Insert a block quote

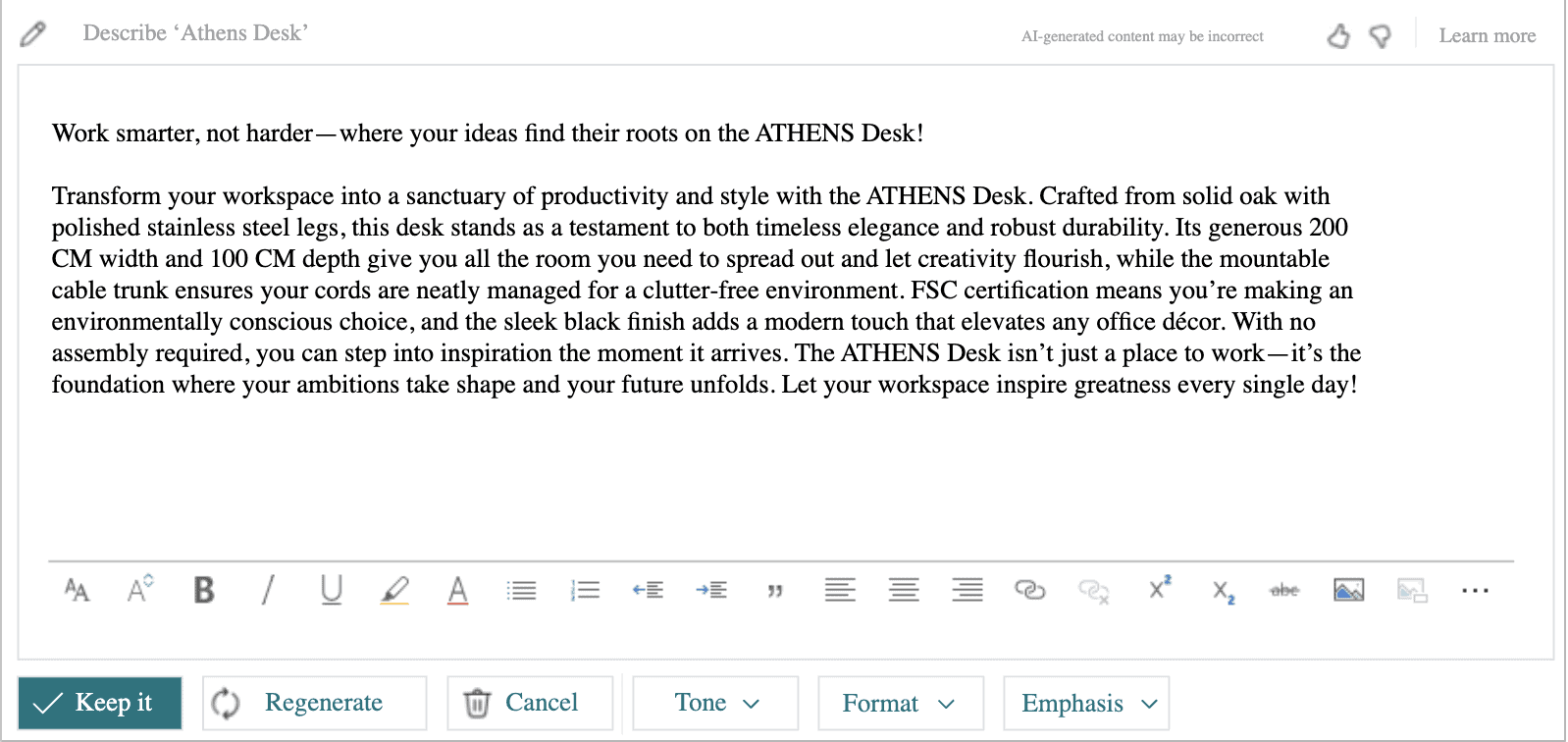point(775,591)
